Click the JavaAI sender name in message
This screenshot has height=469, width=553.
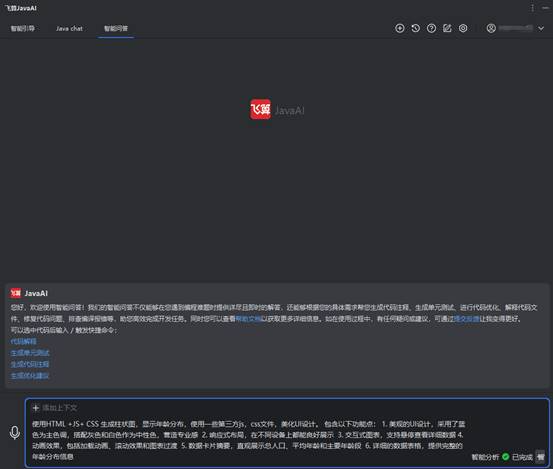click(36, 293)
